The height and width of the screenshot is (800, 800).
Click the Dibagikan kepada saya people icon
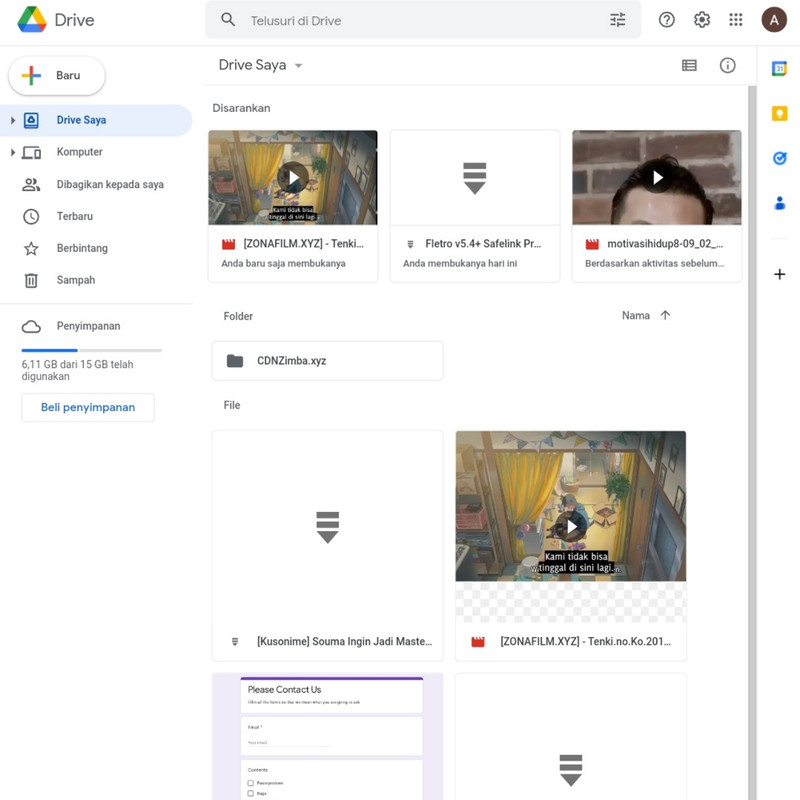pos(31,185)
